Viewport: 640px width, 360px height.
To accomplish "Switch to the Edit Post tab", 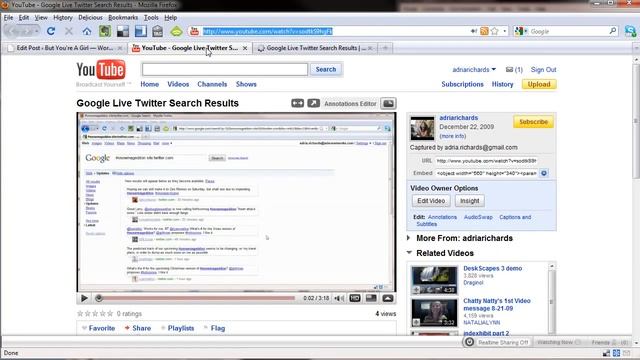I will pos(64,48).
